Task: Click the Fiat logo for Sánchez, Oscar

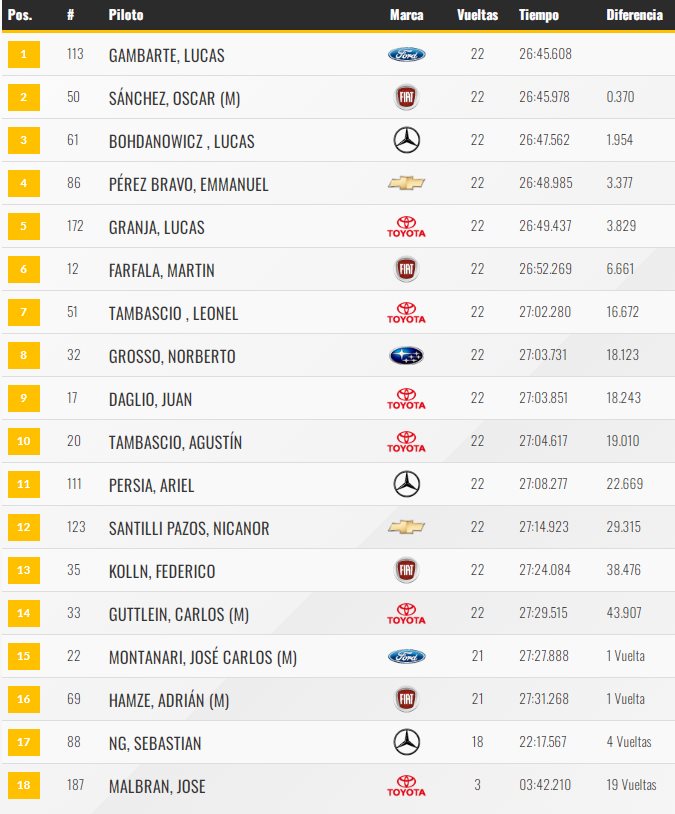Action: [407, 97]
